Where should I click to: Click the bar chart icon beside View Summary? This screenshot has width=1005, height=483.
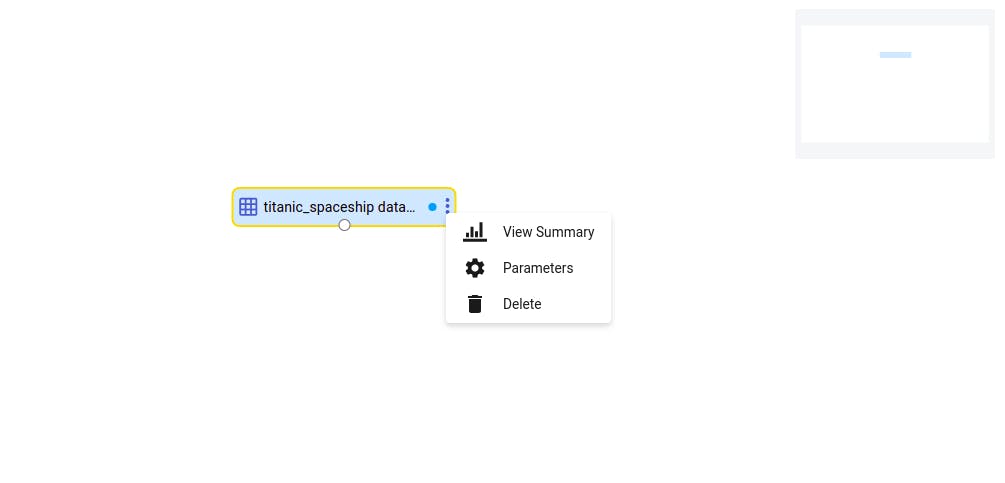pyautogui.click(x=475, y=232)
